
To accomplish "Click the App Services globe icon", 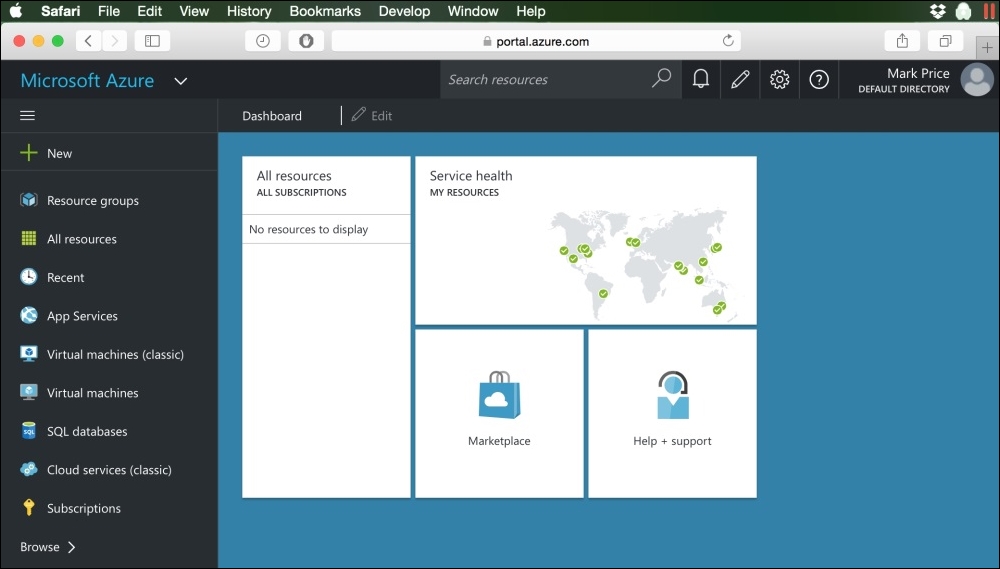I will (x=29, y=315).
